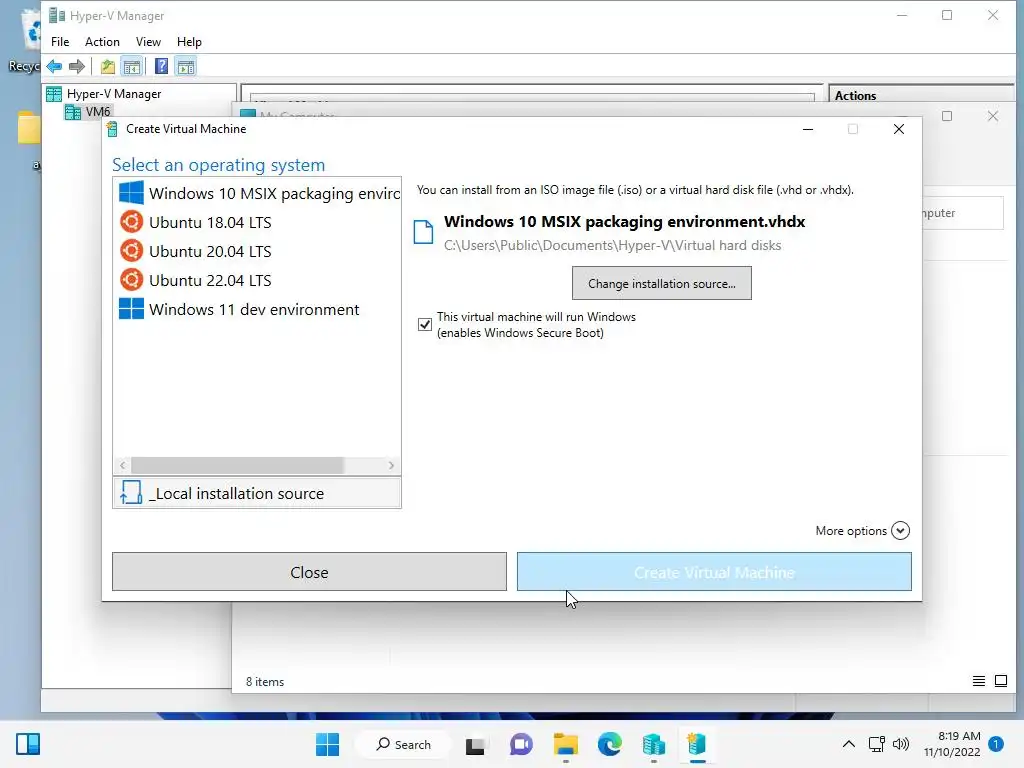Switch to Hyper-V Manager taskbar icon
This screenshot has width=1024, height=768.
click(653, 744)
